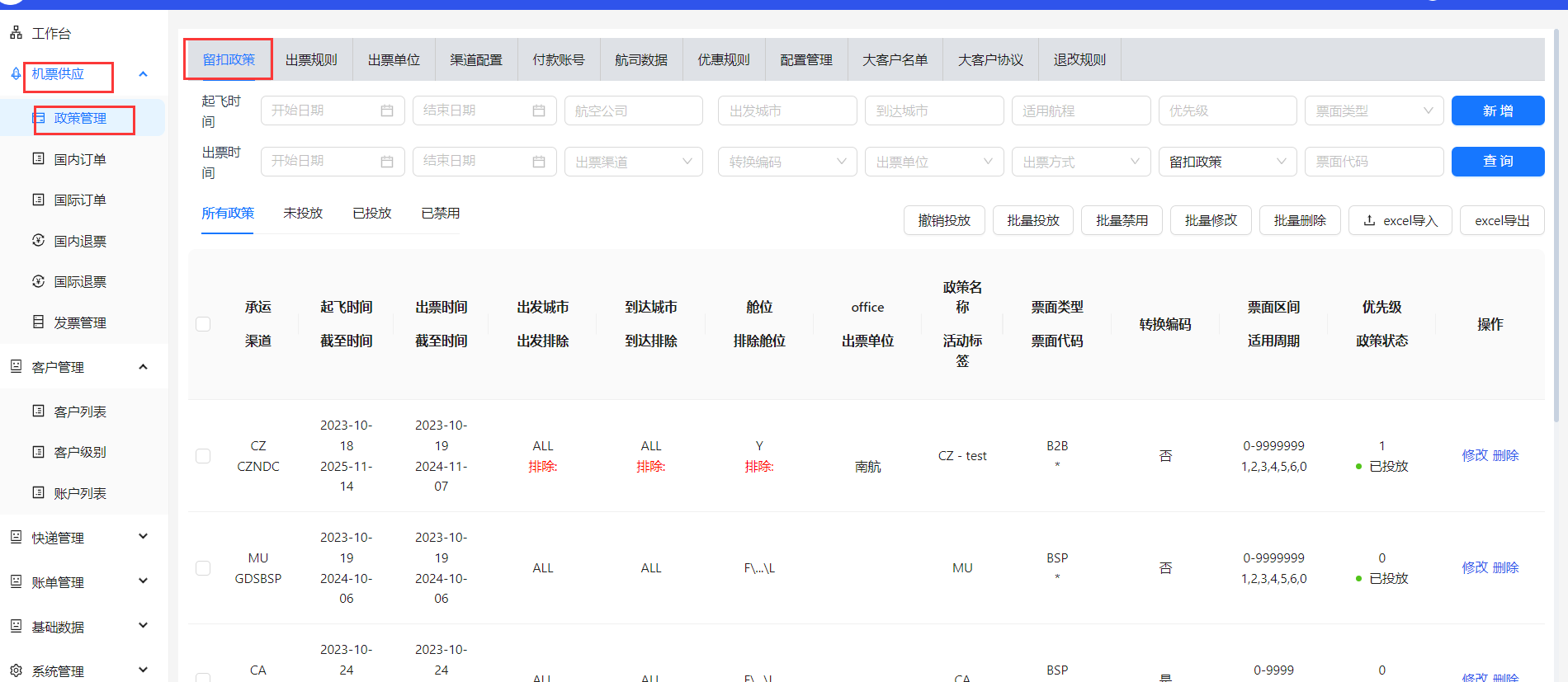The image size is (1568, 682).
Task: Toggle the select-all checkbox in table header
Action: click(x=203, y=324)
